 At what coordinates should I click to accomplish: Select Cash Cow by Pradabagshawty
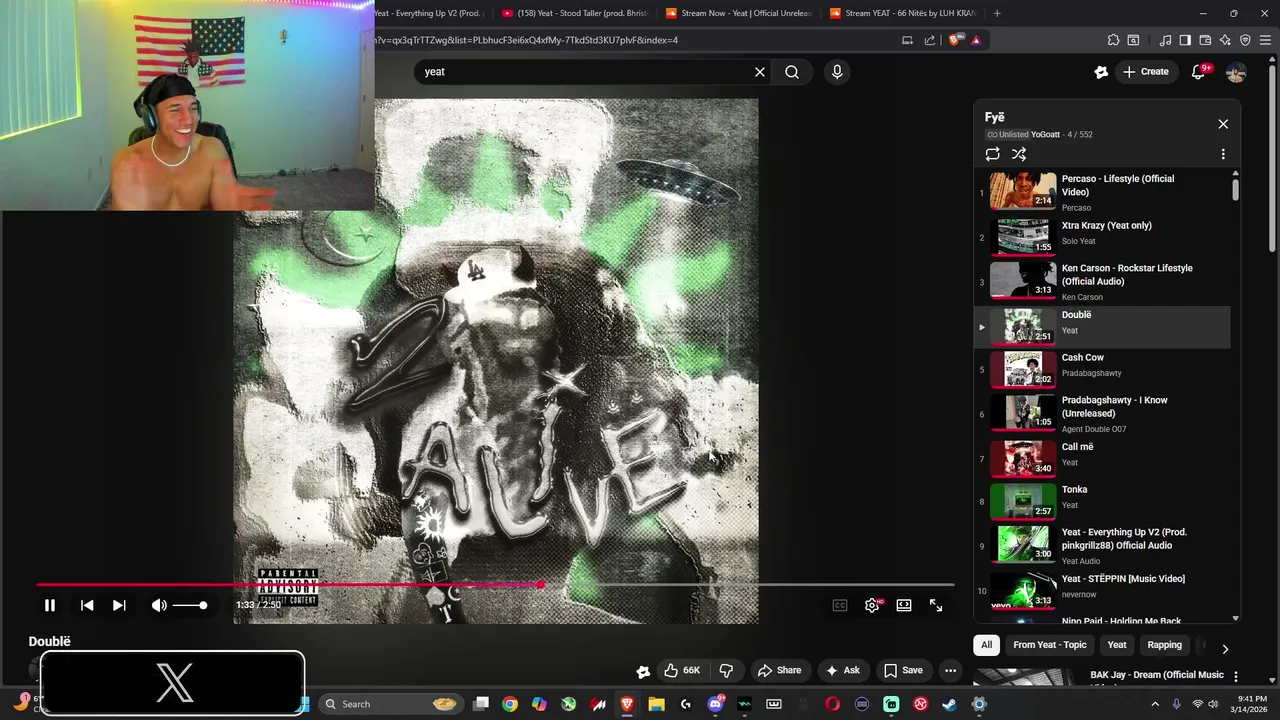[x=1102, y=368]
